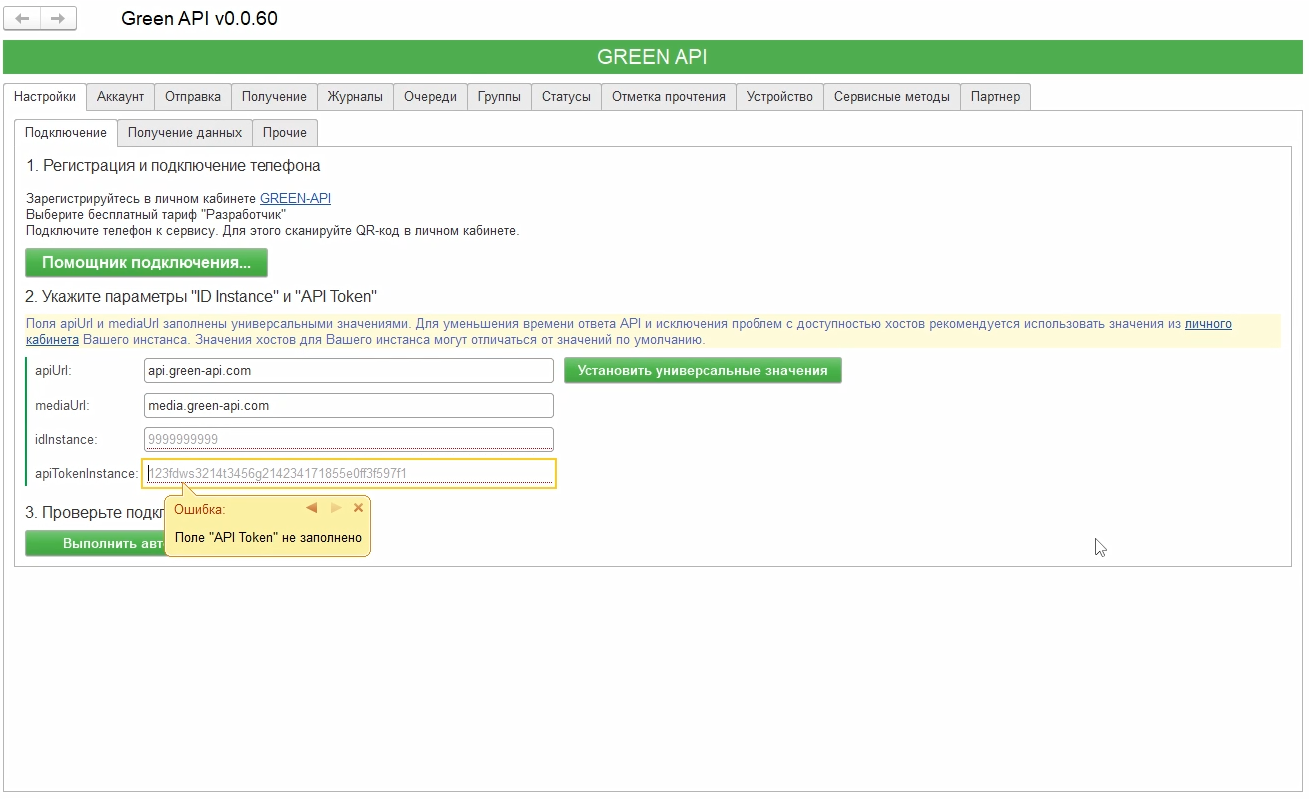Open the Сервисные методы tab
Viewport: 1309px width, 799px height.
[x=891, y=96]
